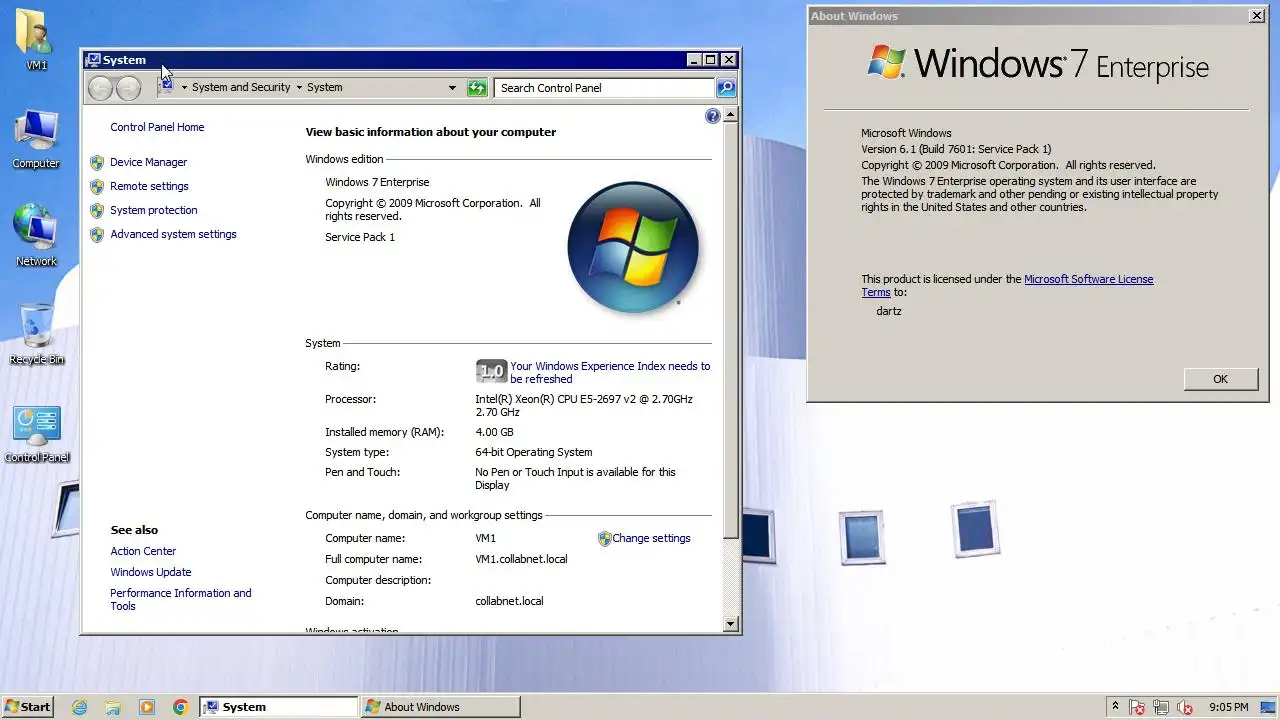Show hidden tray icons arrow

pyautogui.click(x=1115, y=707)
